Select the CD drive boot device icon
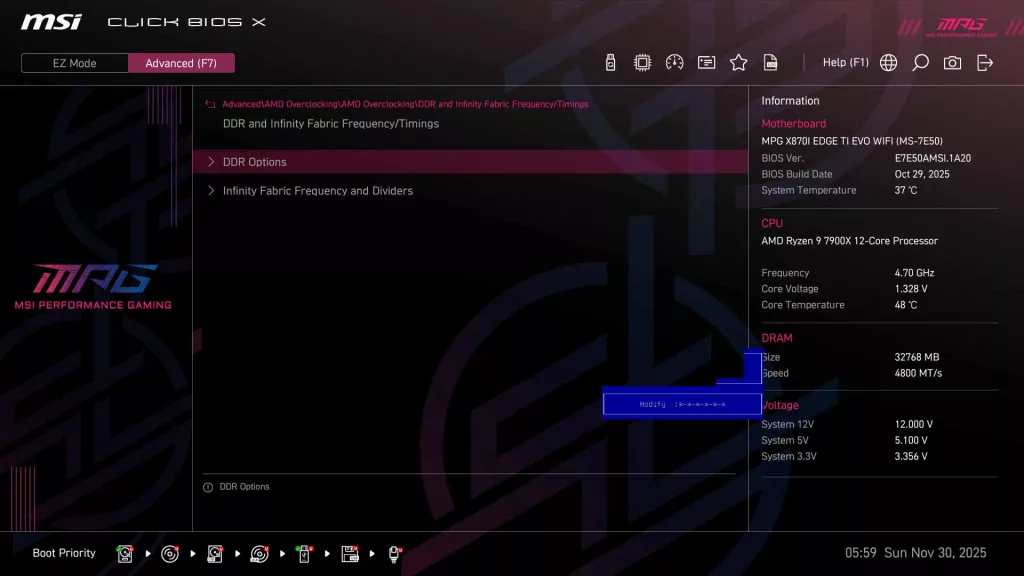1024x576 pixels. [x=169, y=553]
